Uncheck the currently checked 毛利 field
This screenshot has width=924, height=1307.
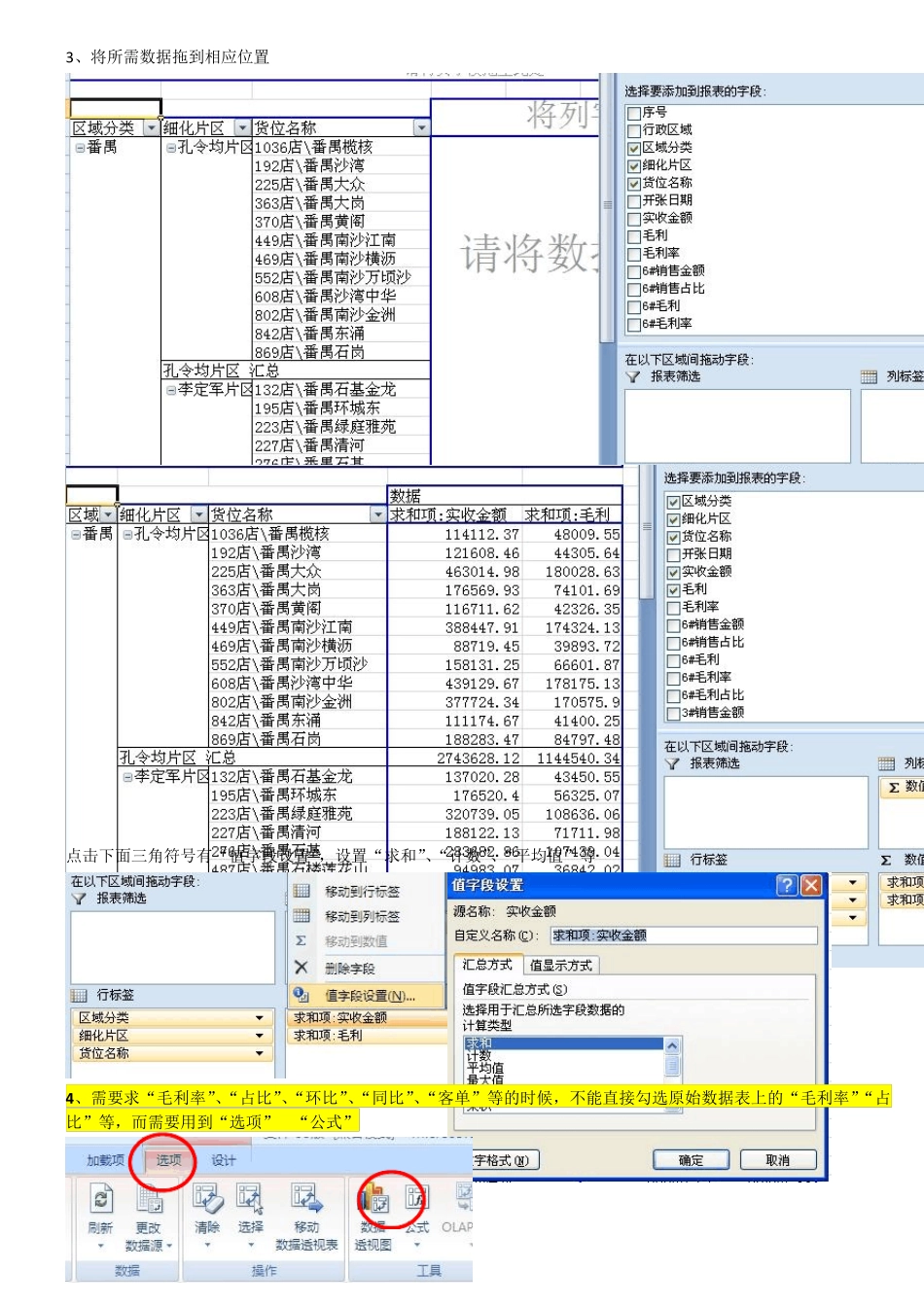tap(673, 589)
